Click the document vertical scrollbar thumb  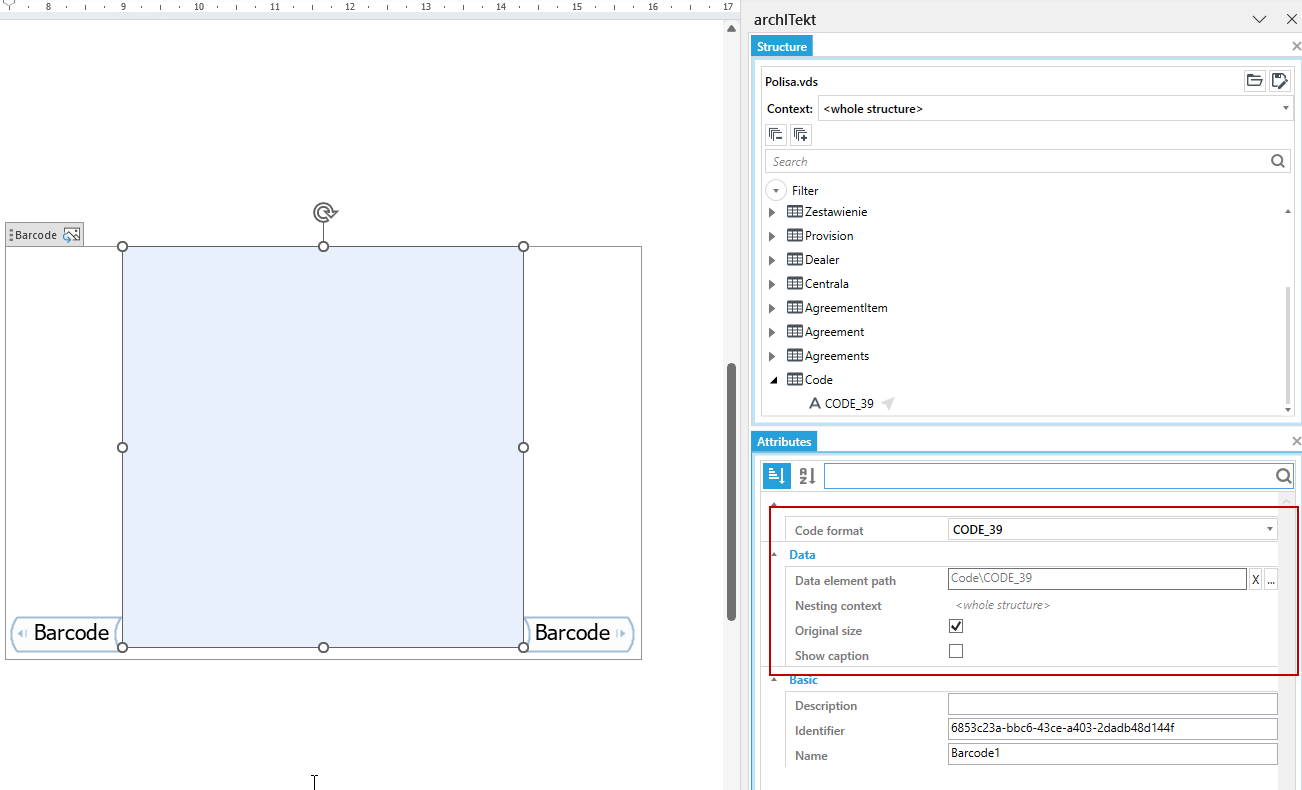pos(731,491)
